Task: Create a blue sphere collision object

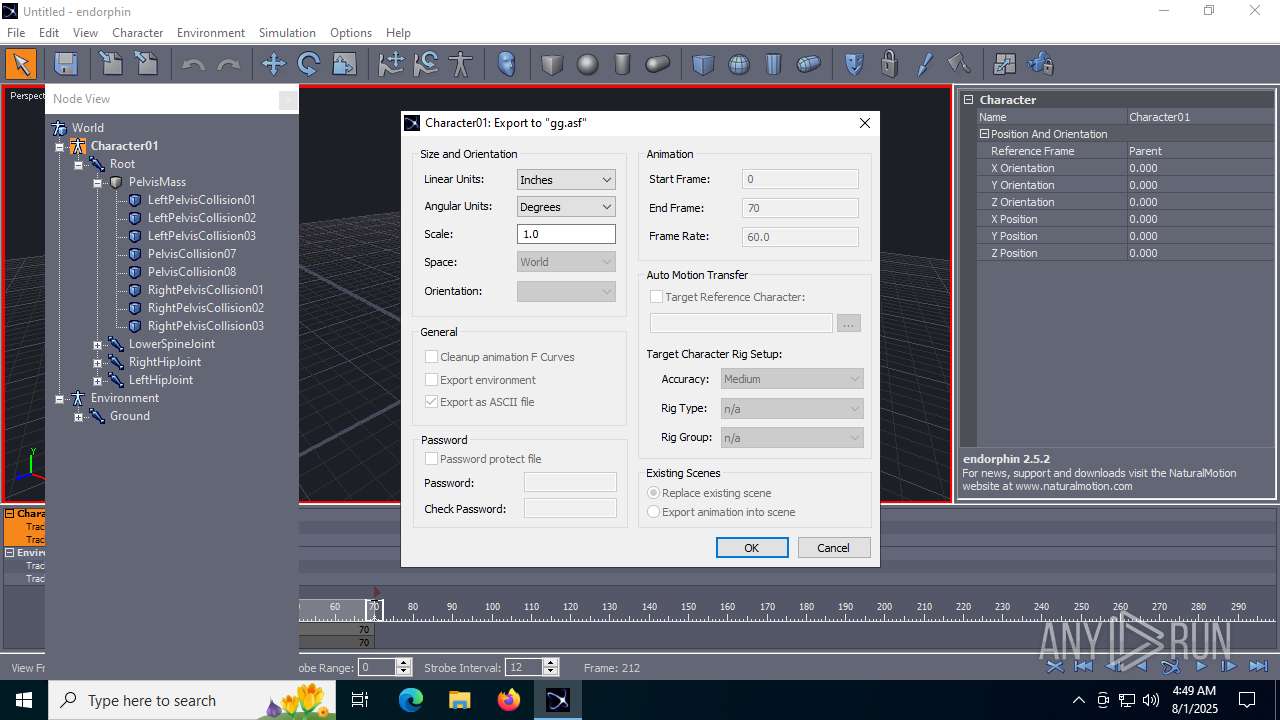Action: coord(739,65)
